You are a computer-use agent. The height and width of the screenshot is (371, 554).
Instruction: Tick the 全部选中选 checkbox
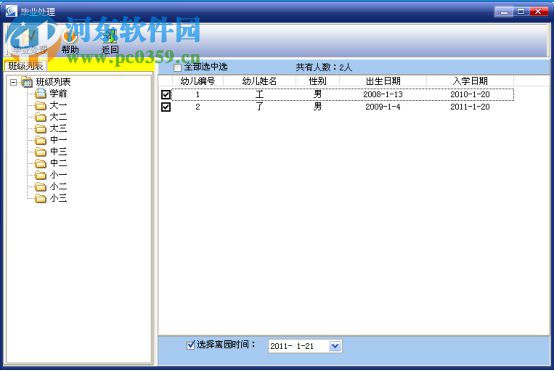177,67
